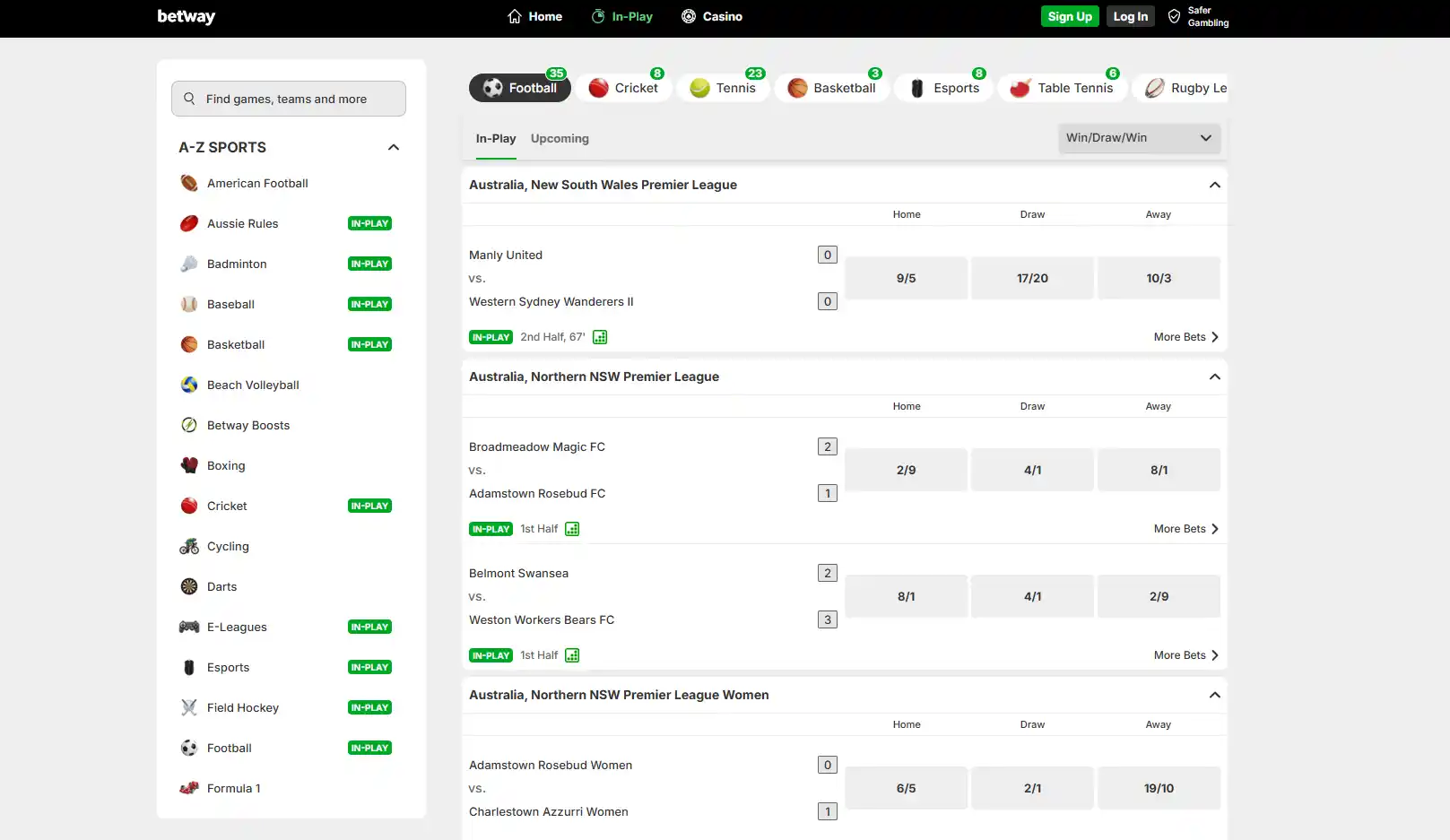
Task: Pick Charlestown Azzurri Women at 19/10
Action: click(1159, 788)
